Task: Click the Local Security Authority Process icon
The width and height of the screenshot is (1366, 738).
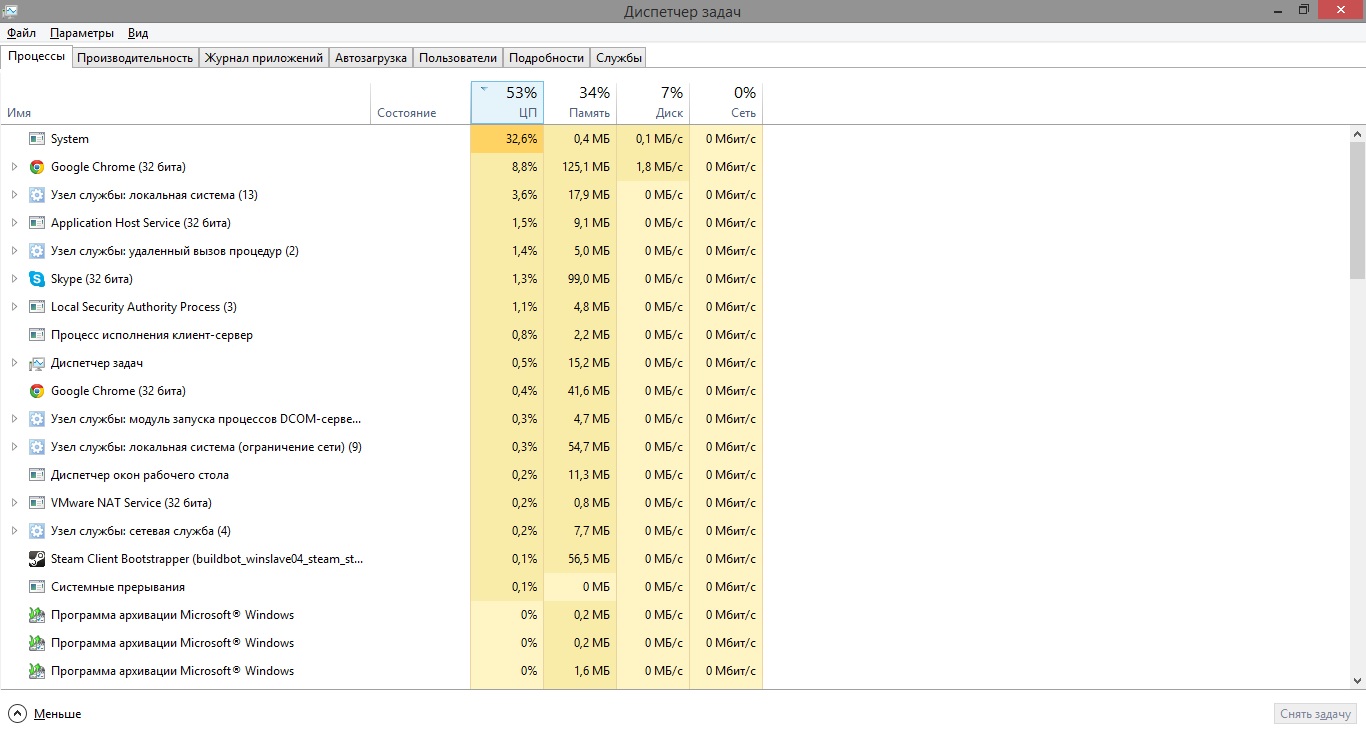Action: 37,307
